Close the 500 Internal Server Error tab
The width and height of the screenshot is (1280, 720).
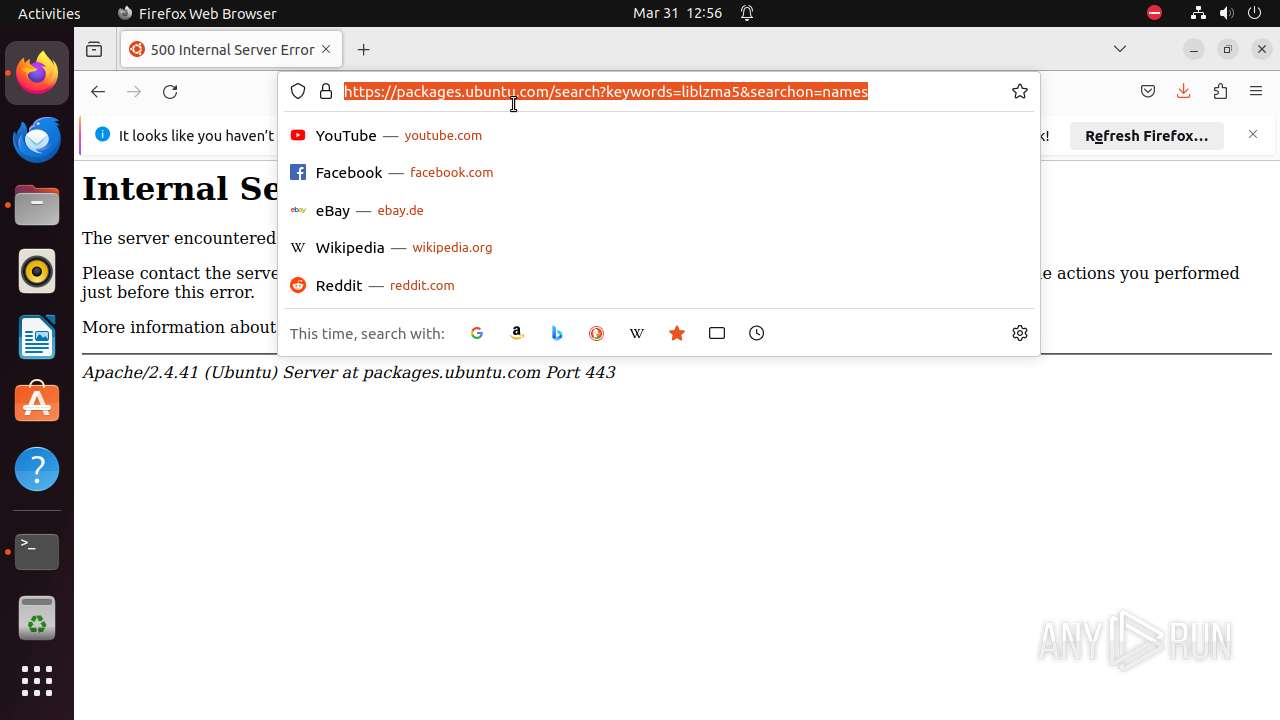326,49
